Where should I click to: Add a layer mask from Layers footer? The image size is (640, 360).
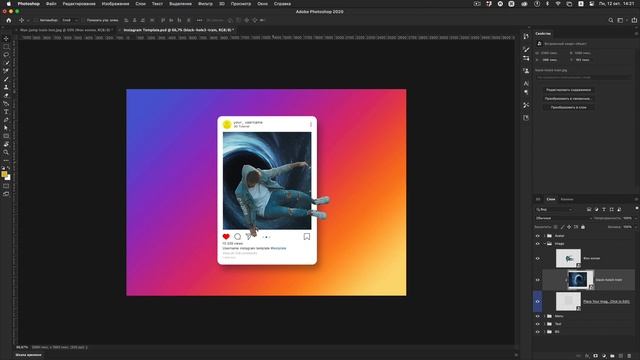tap(596, 356)
